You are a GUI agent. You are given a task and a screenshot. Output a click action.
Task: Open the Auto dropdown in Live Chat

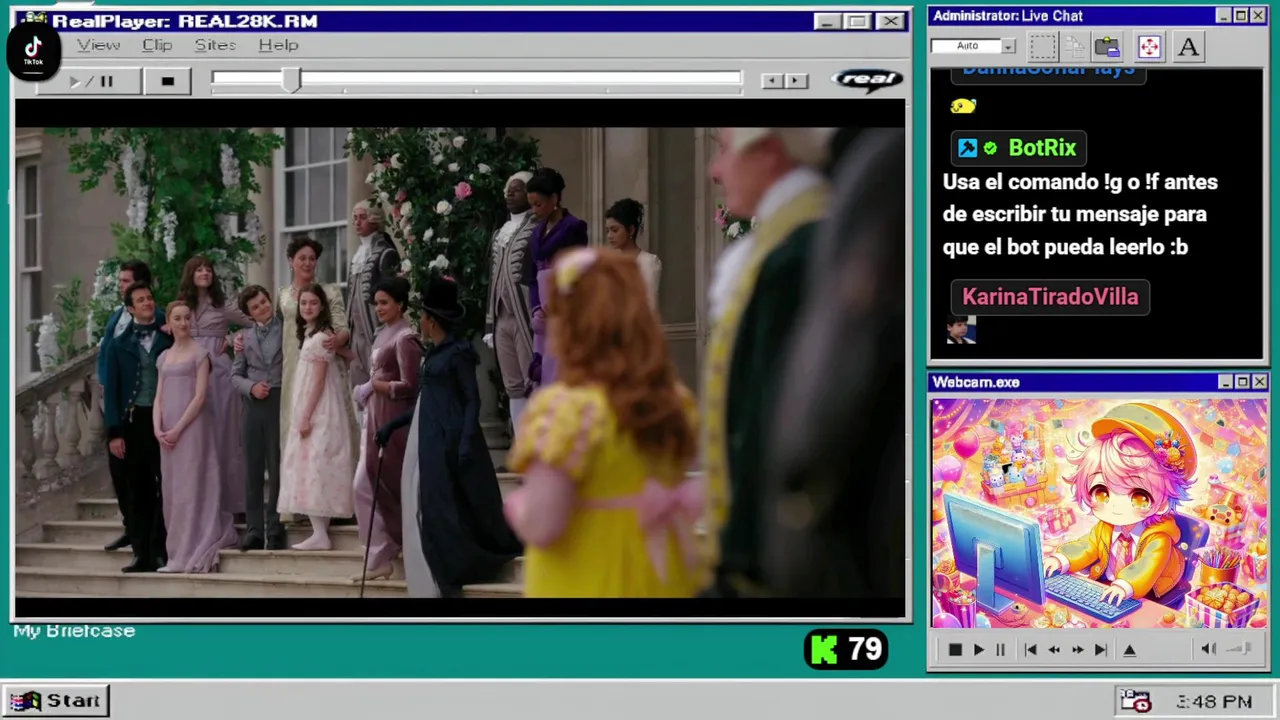pyautogui.click(x=1008, y=46)
